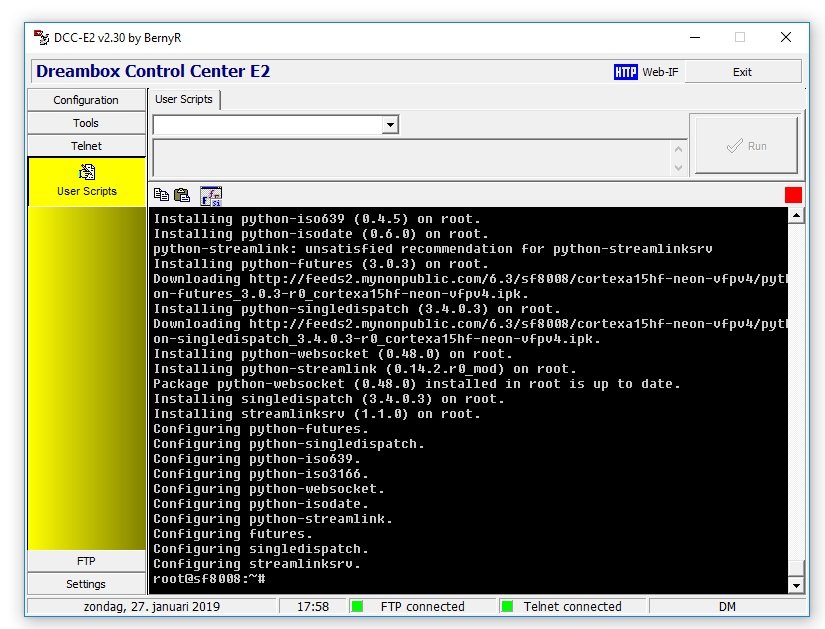This screenshot has width=825, height=629.
Task: Open the font settings icon
Action: point(211,195)
